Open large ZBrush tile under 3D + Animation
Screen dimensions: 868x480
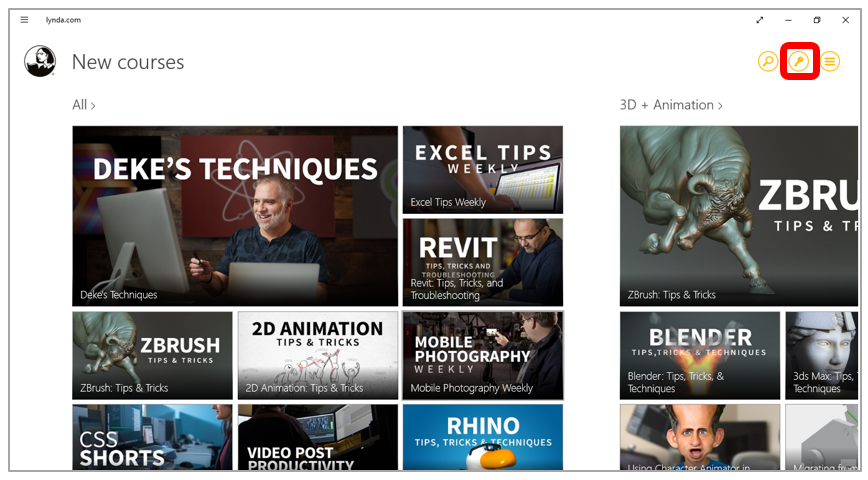tap(738, 216)
